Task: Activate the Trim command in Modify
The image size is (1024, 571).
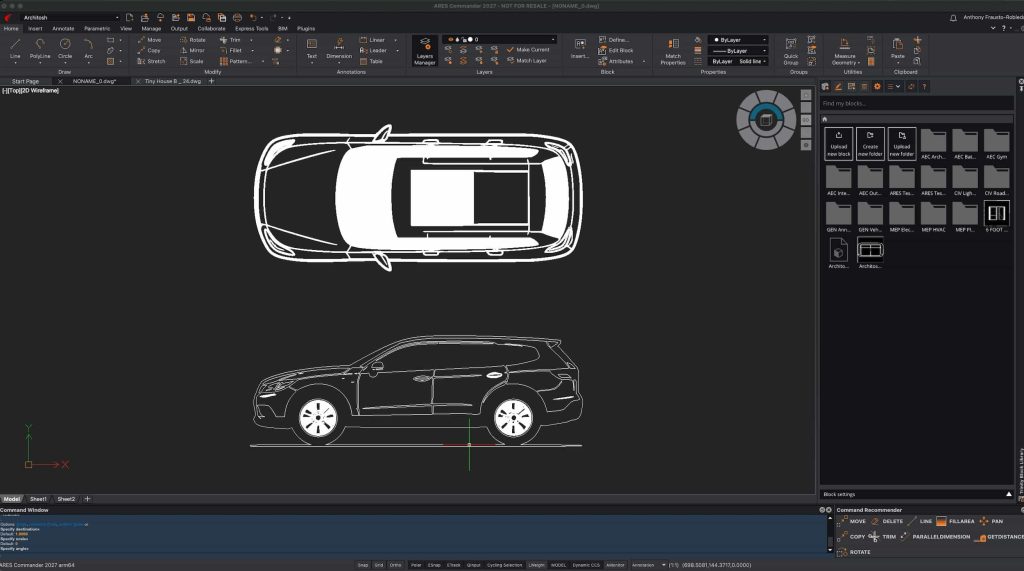Action: coord(230,40)
